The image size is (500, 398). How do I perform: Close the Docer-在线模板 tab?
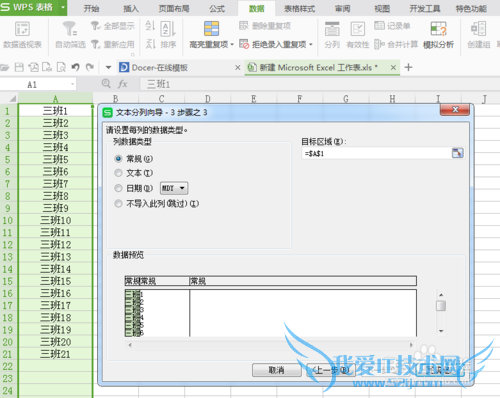[x=238, y=68]
